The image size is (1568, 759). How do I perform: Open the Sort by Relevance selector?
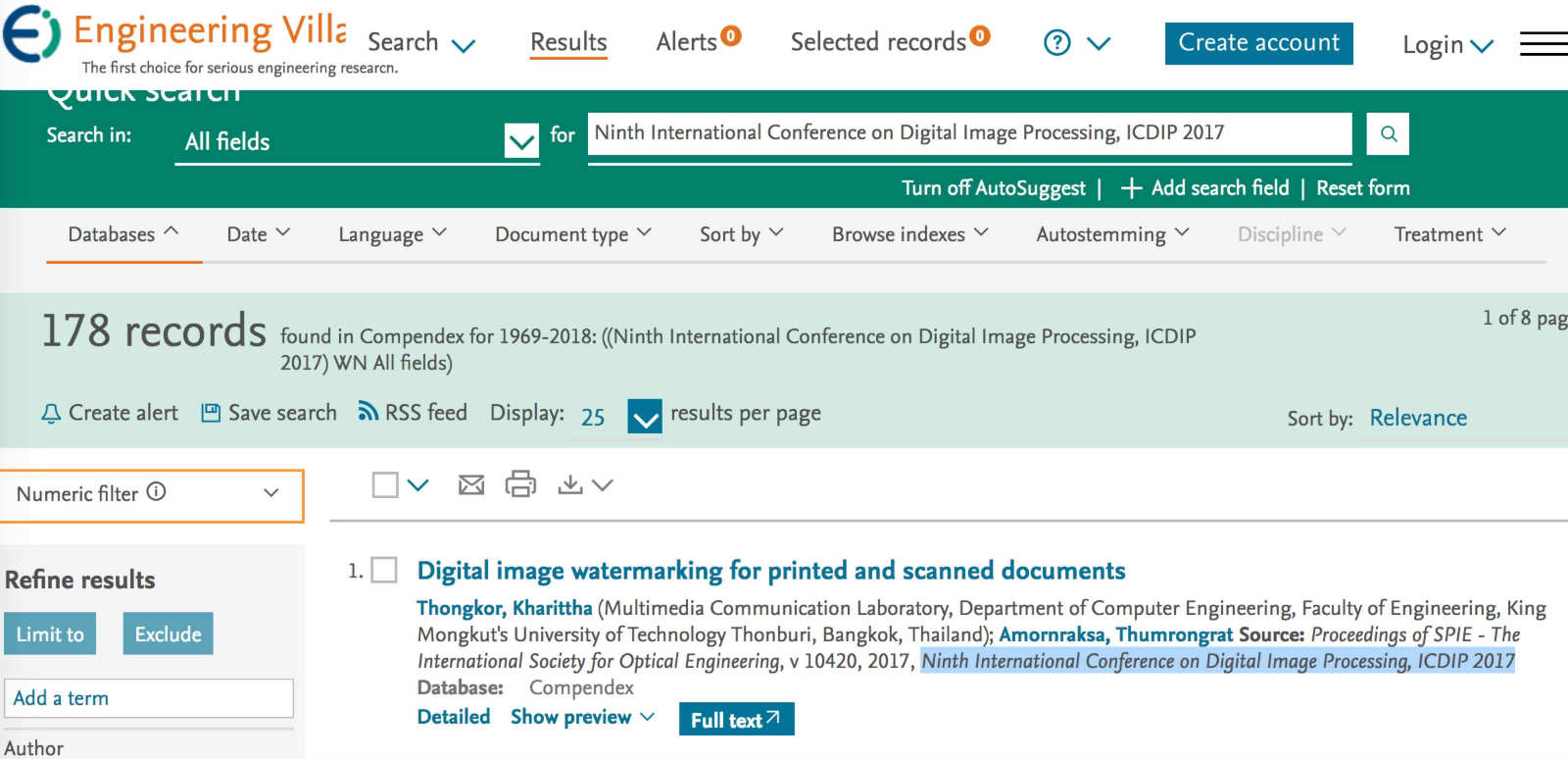(1418, 418)
